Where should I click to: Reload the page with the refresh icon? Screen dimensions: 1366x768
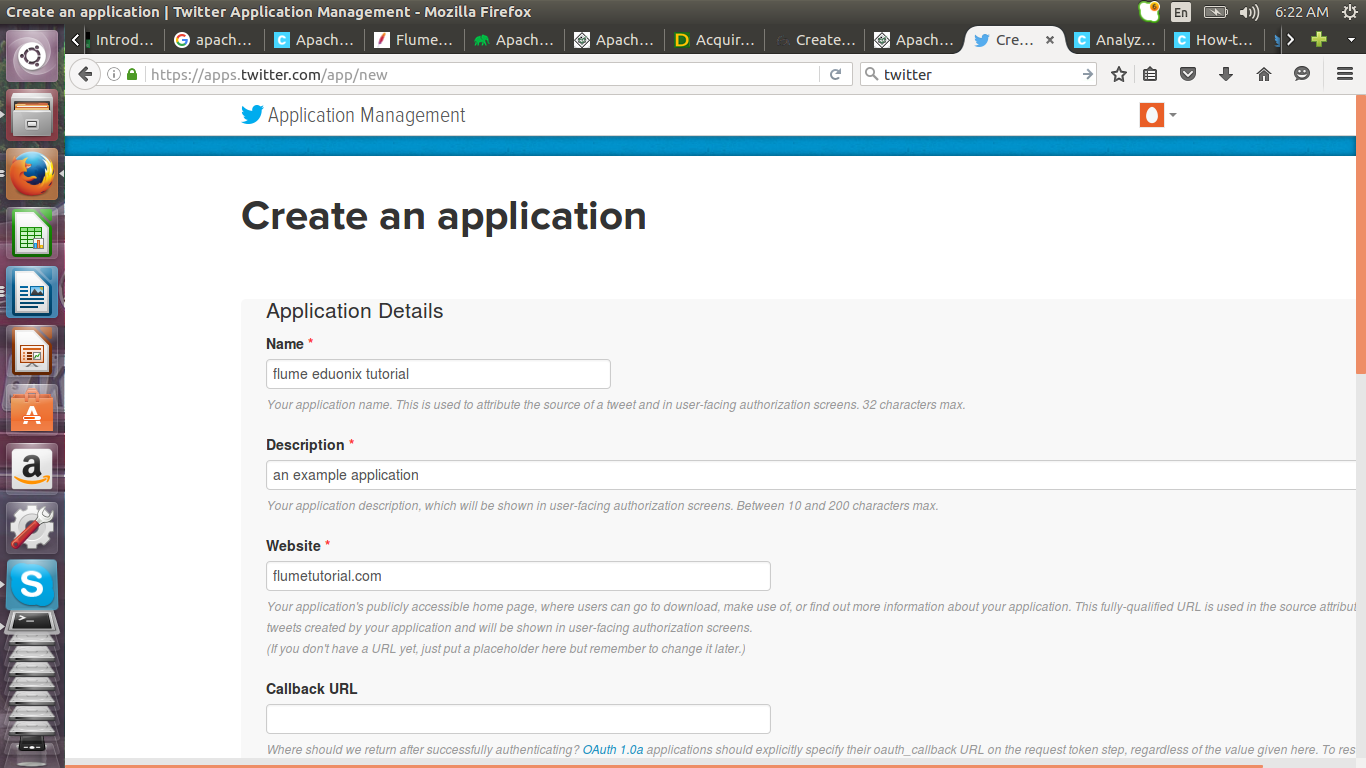[x=835, y=74]
